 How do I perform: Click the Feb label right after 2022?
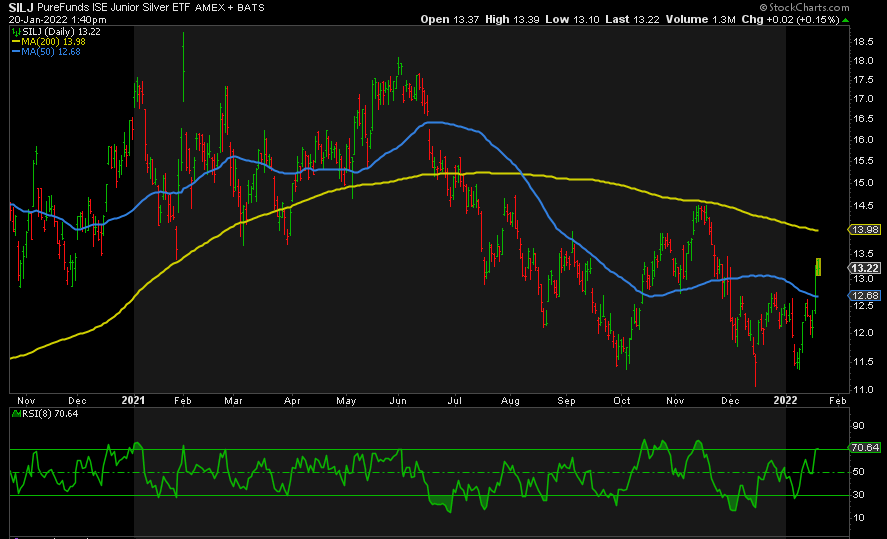point(838,401)
